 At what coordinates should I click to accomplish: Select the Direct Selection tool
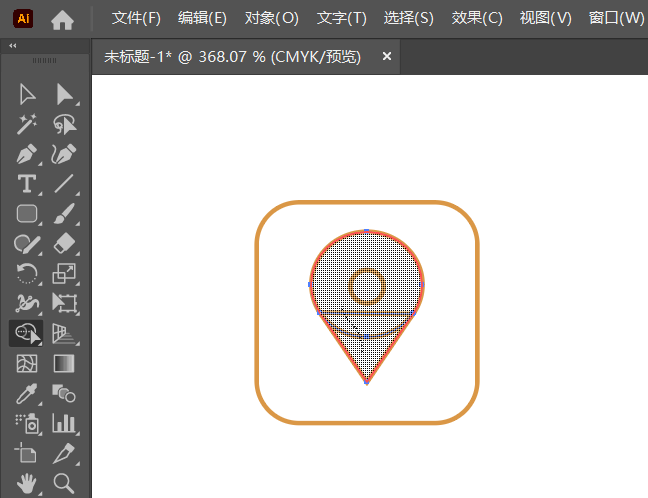[65, 94]
